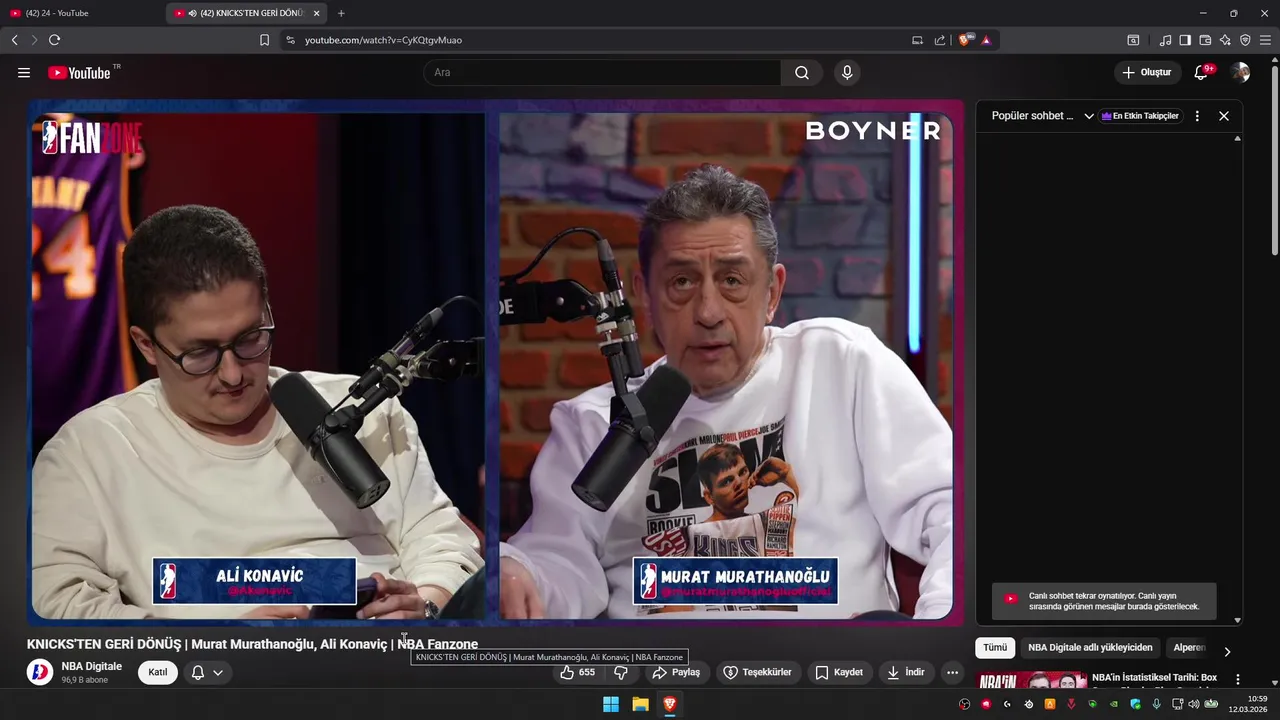Click the Oluştur create button
The width and height of the screenshot is (1280, 720).
tap(1146, 73)
